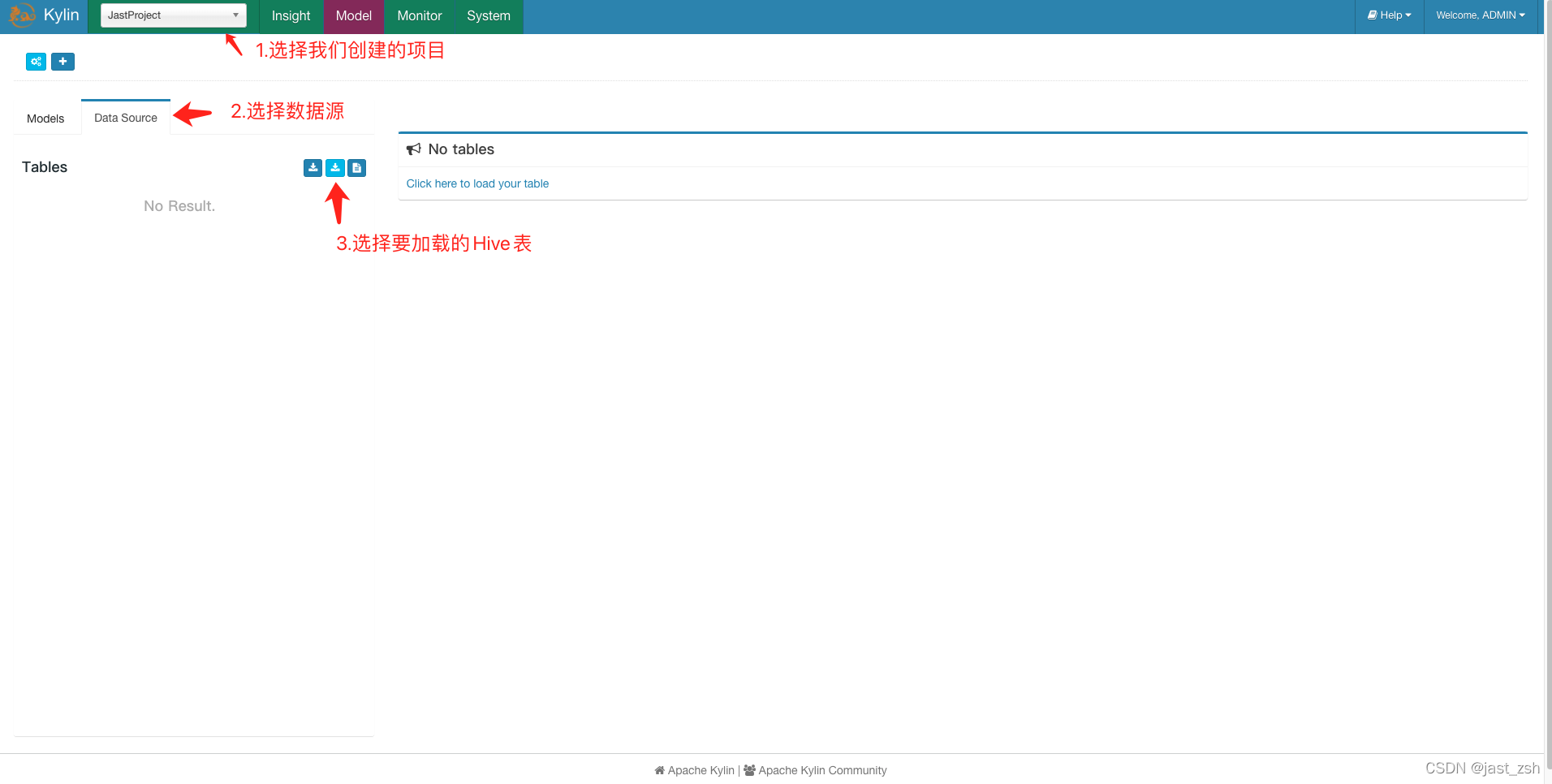Open the Help dropdown menu

tap(1389, 15)
